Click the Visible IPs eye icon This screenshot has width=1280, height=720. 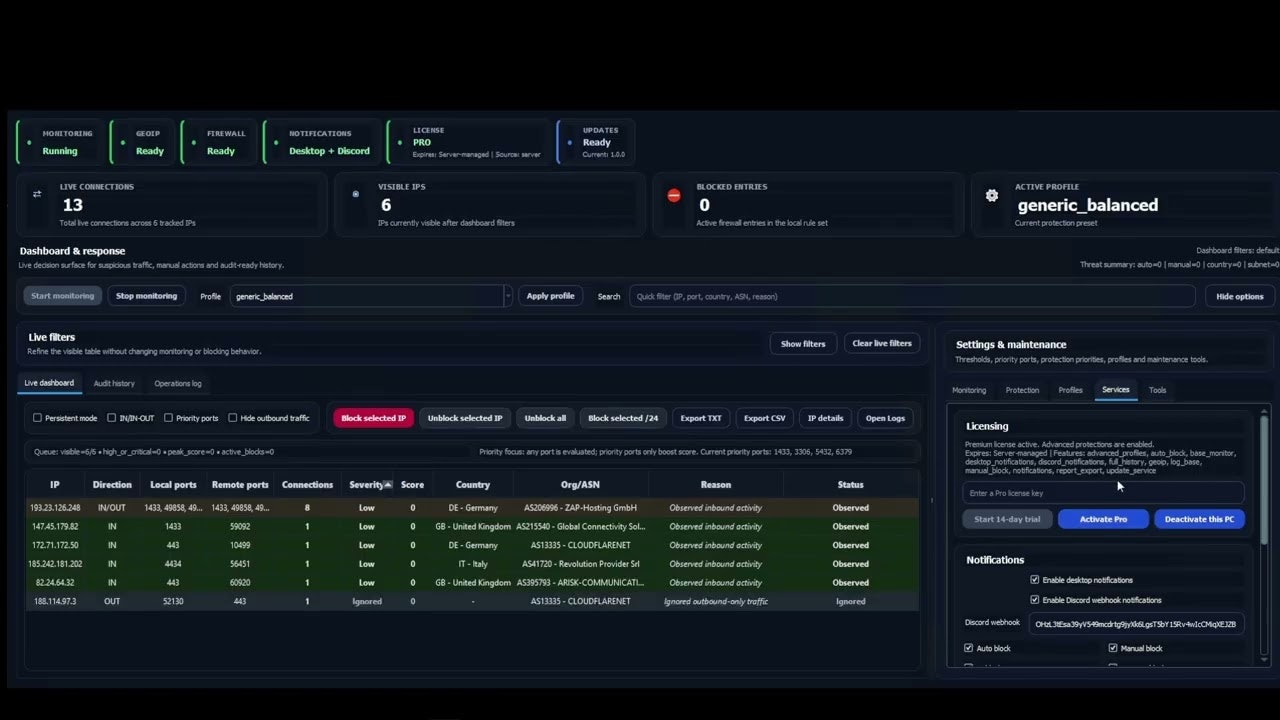point(356,194)
